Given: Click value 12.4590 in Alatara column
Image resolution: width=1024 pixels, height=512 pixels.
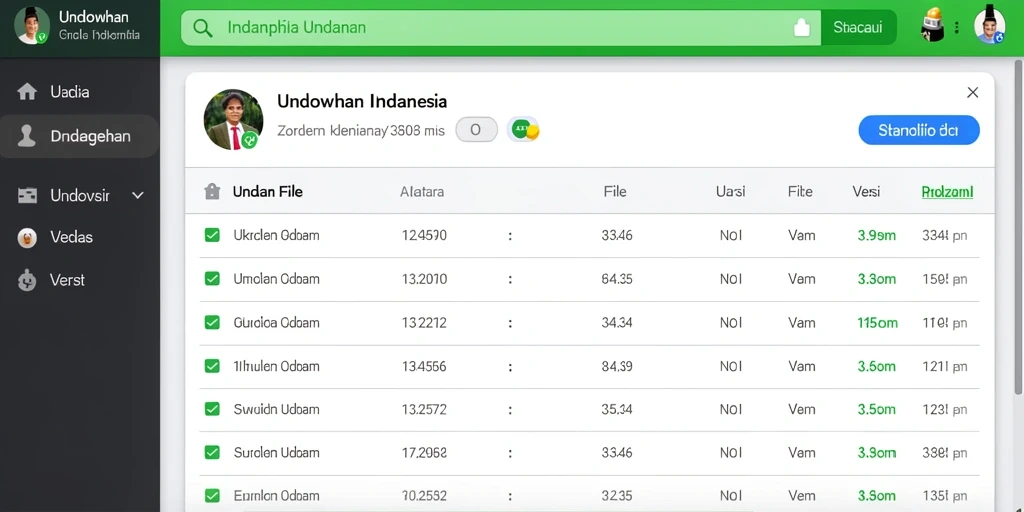Looking at the screenshot, I should click(424, 236).
